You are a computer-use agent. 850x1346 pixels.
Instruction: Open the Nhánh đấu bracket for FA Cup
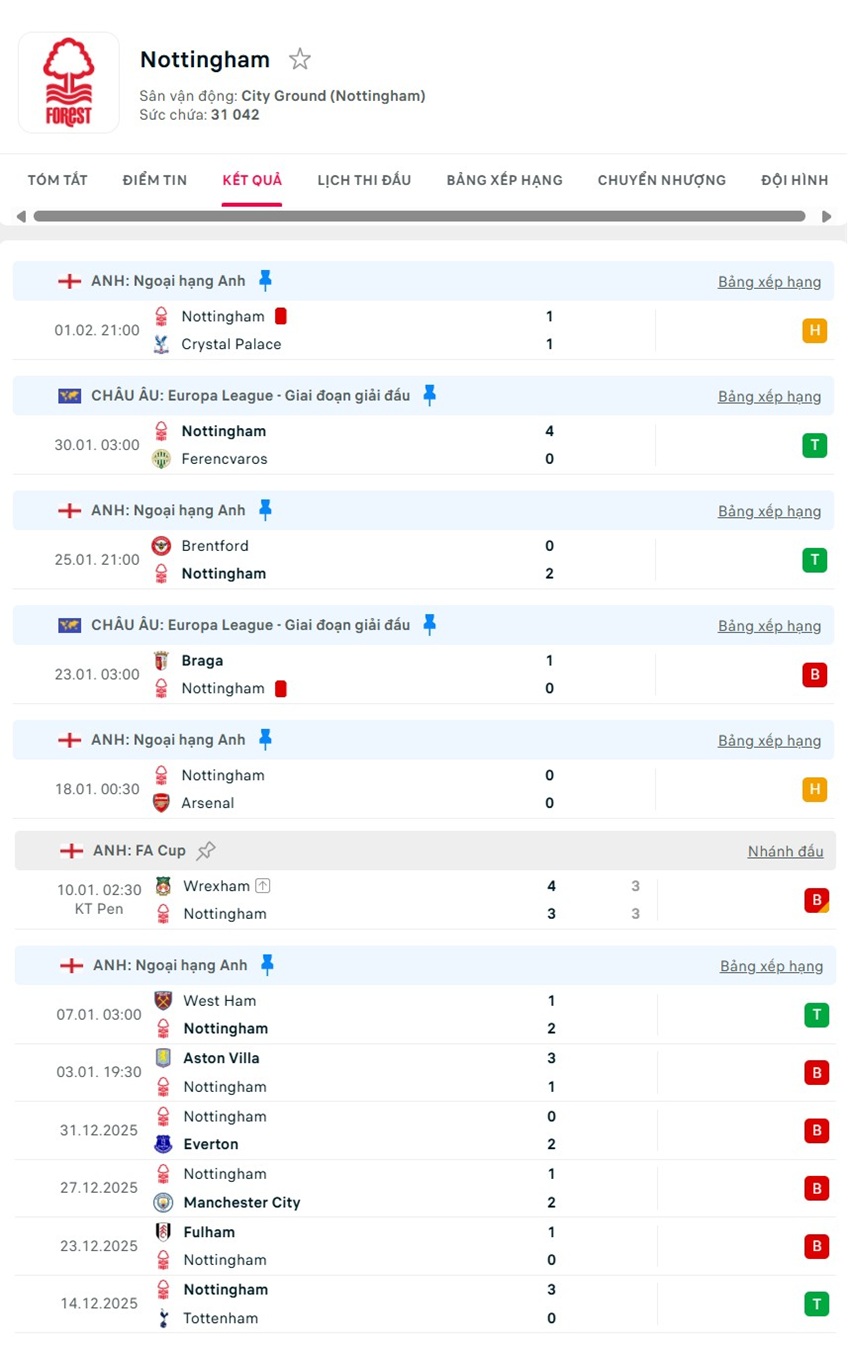click(x=784, y=851)
